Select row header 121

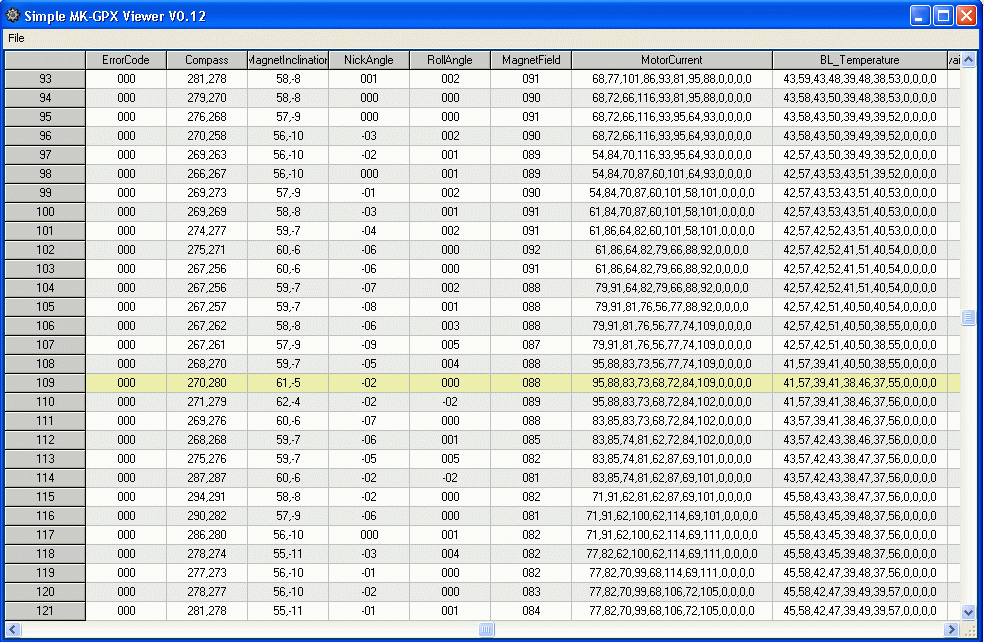tap(45, 611)
